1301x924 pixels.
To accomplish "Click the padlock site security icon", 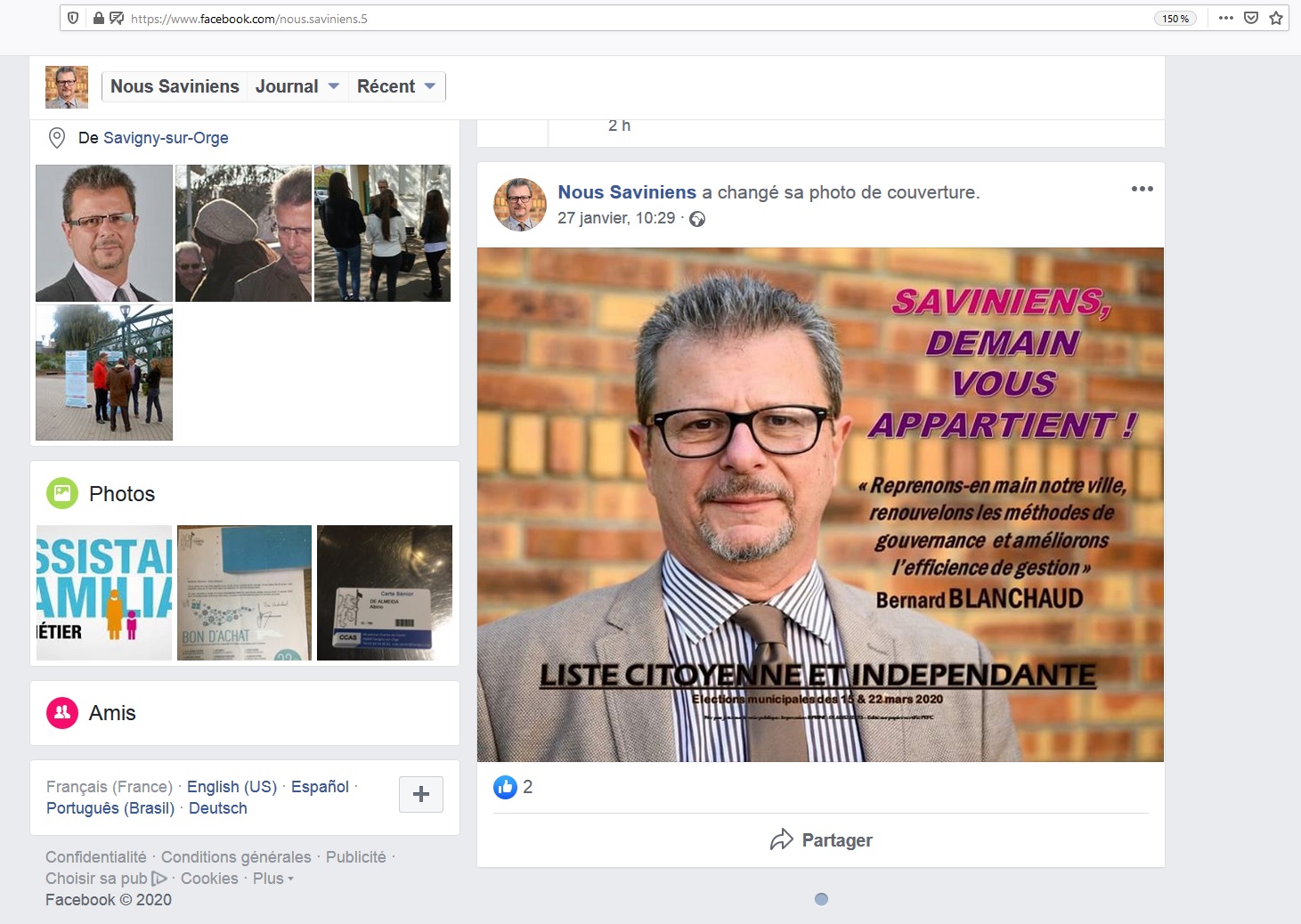I will [99, 19].
